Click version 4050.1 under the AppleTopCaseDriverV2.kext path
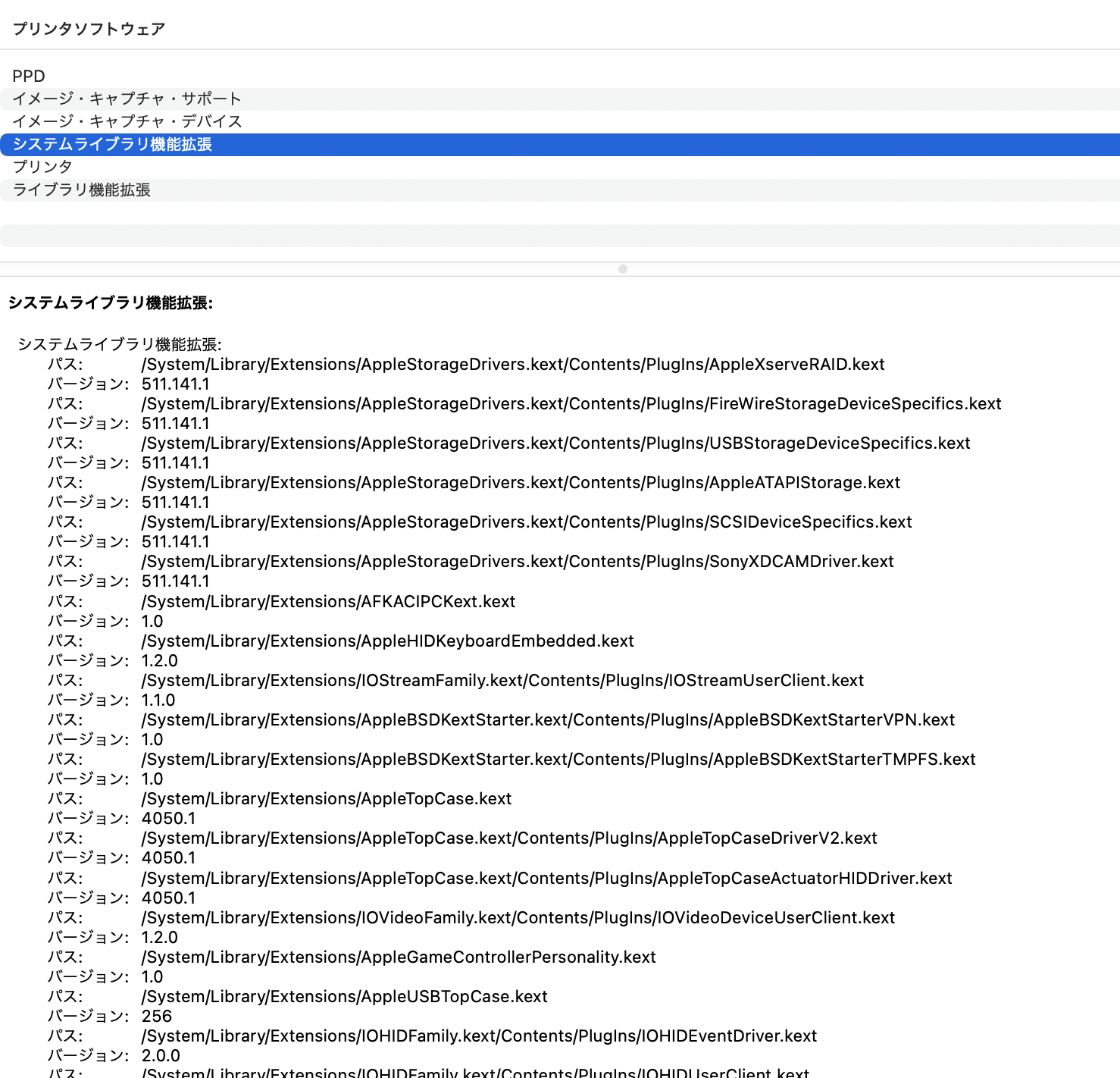Image resolution: width=1120 pixels, height=1078 pixels. click(x=169, y=858)
